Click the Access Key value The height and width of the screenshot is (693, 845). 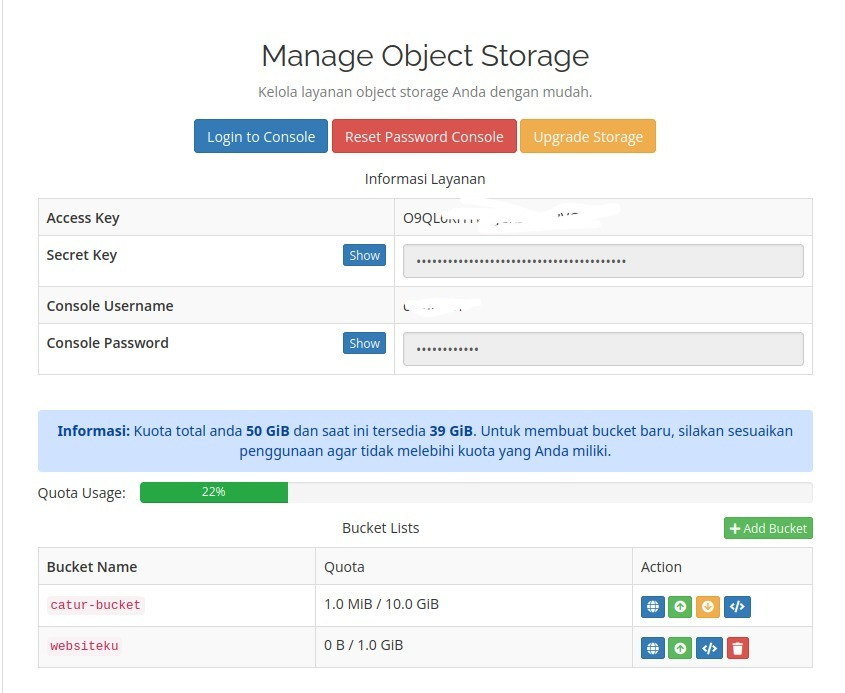[x=490, y=217]
